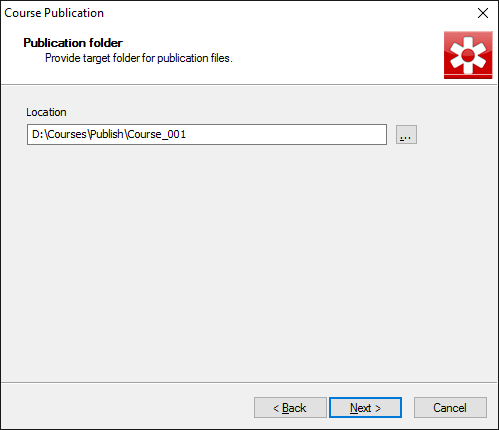The width and height of the screenshot is (499, 430).
Task: Click the X icon in the title bar
Action: [x=483, y=13]
